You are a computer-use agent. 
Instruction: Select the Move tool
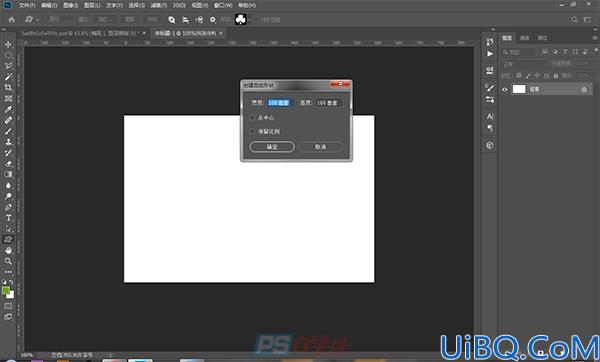[8, 44]
